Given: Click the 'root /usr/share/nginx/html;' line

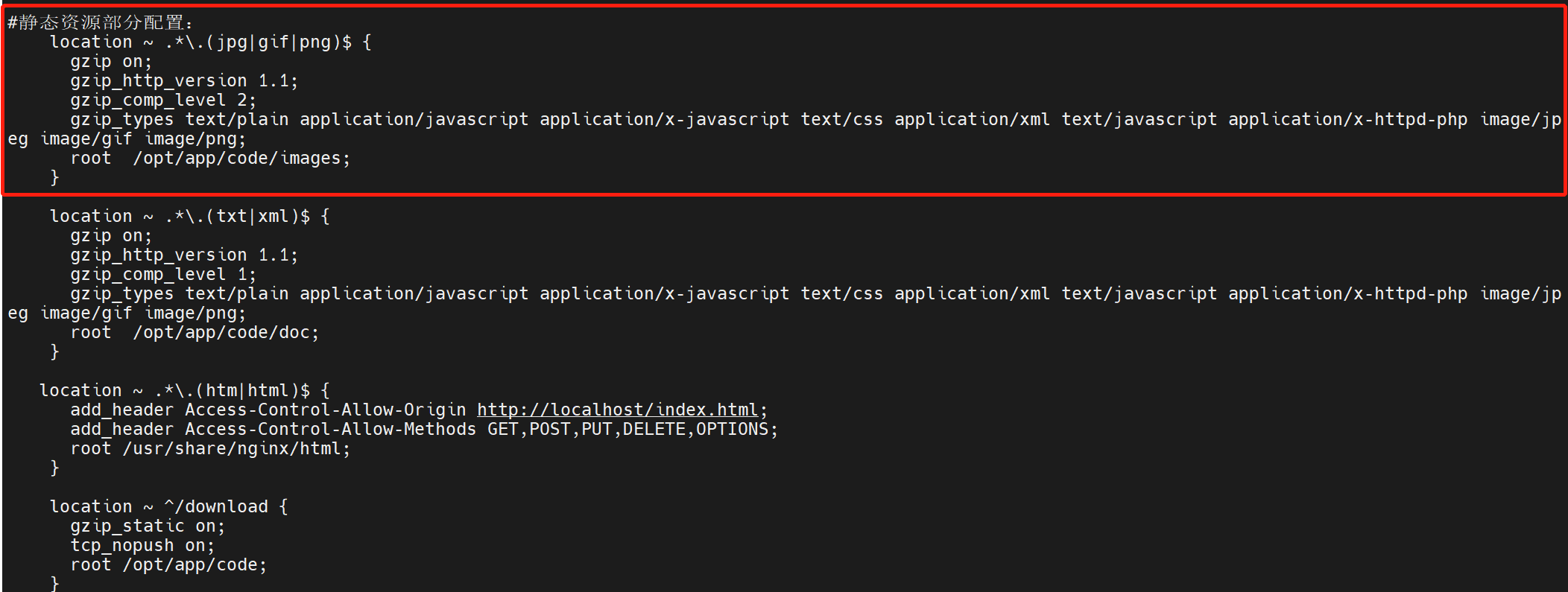Looking at the screenshot, I should click(210, 448).
